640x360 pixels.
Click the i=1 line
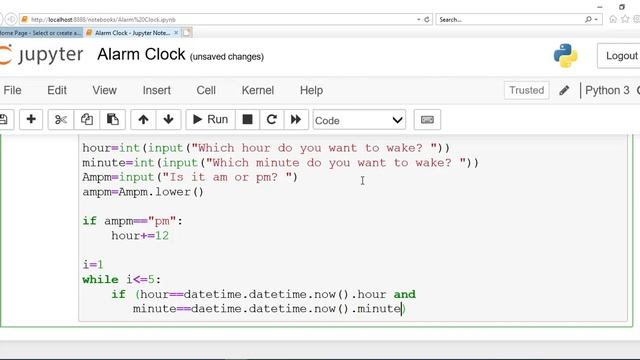[x=93, y=264]
